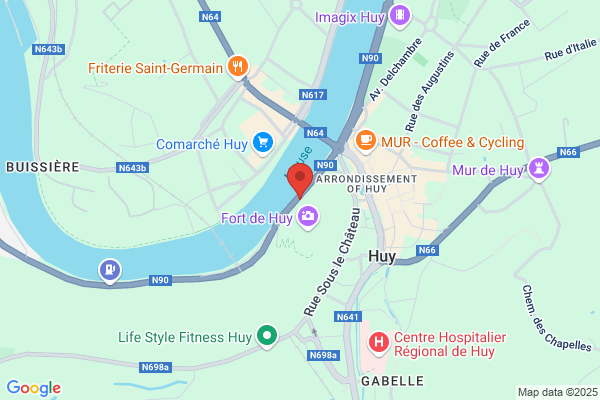600x400 pixels.
Task: Select the Gabelle neighborhood label
Action: coord(393,381)
